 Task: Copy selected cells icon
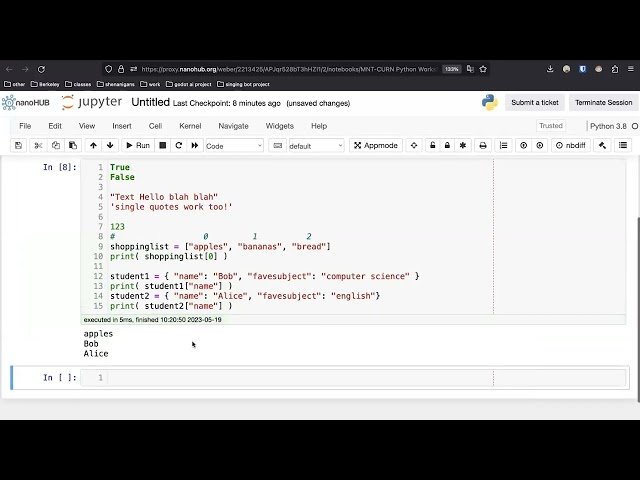(56, 145)
